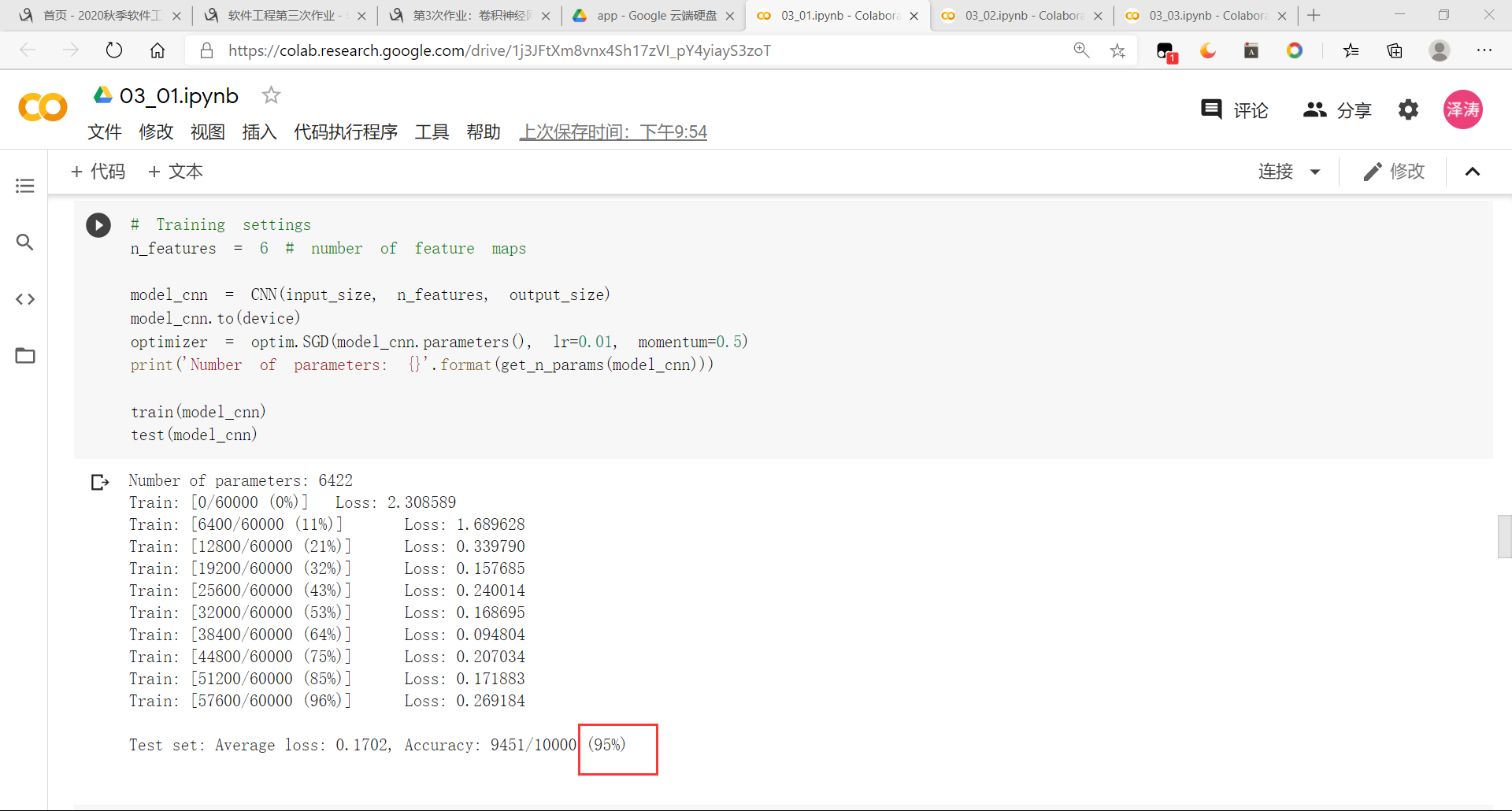The image size is (1512, 811).
Task: View site security lock information
Action: (x=206, y=50)
